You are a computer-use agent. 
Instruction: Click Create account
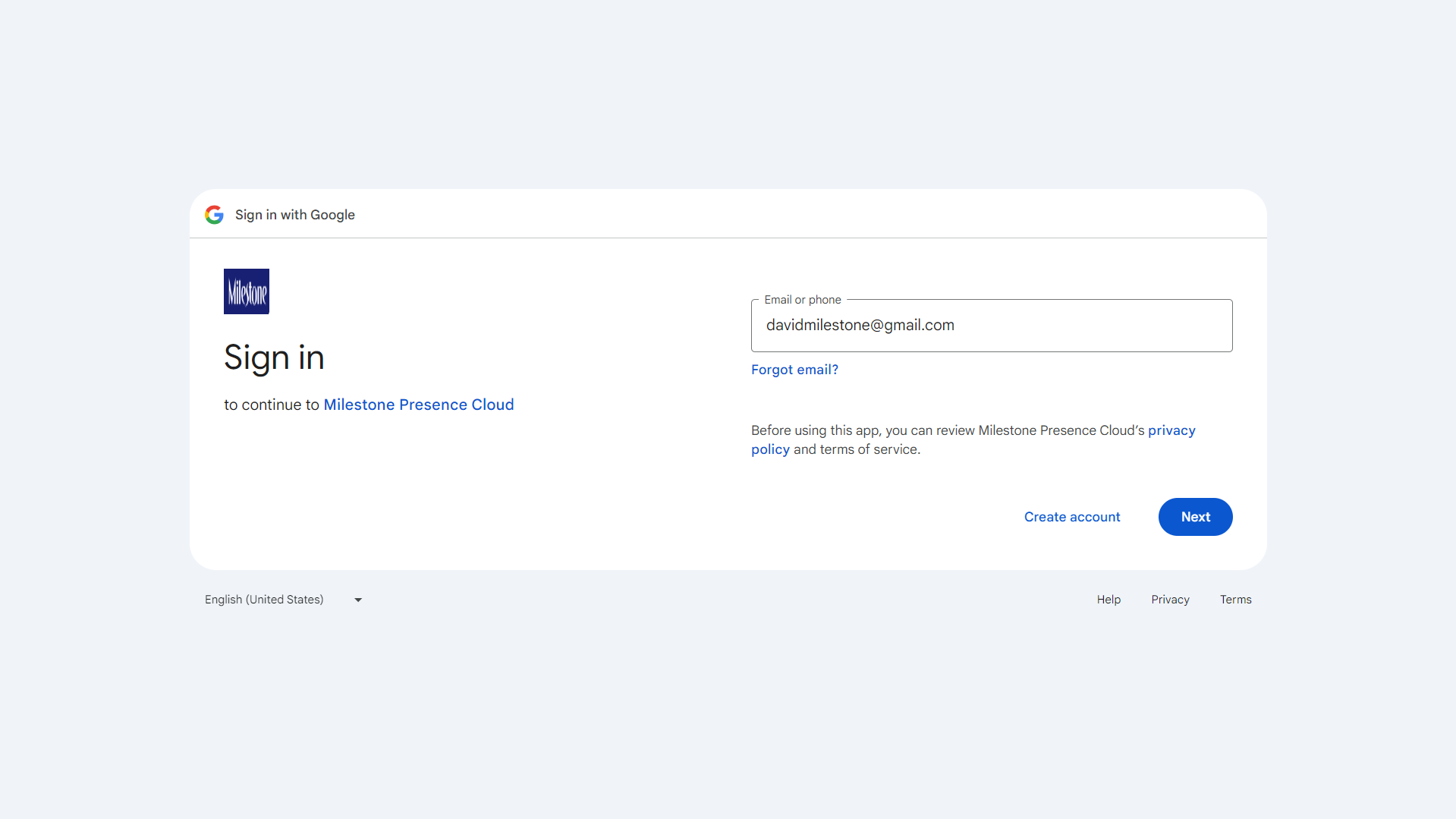point(1072,517)
